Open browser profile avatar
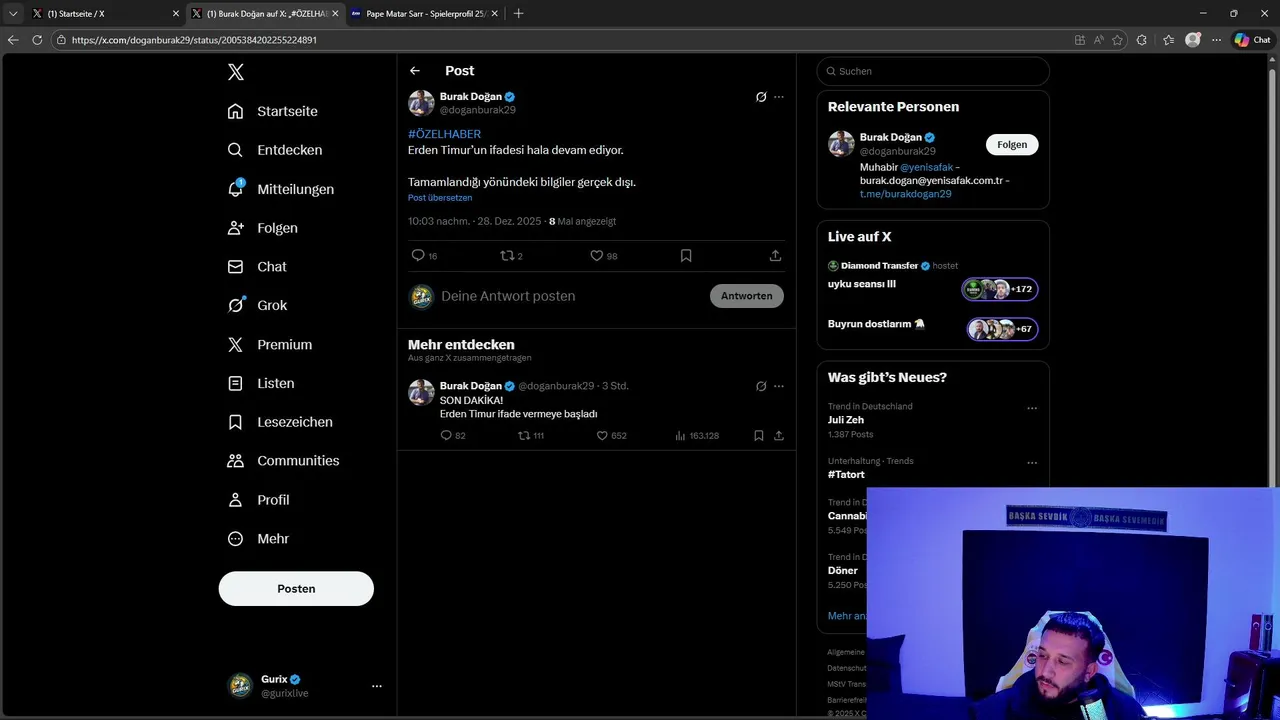Image resolution: width=1280 pixels, height=720 pixels. pyautogui.click(x=1192, y=40)
